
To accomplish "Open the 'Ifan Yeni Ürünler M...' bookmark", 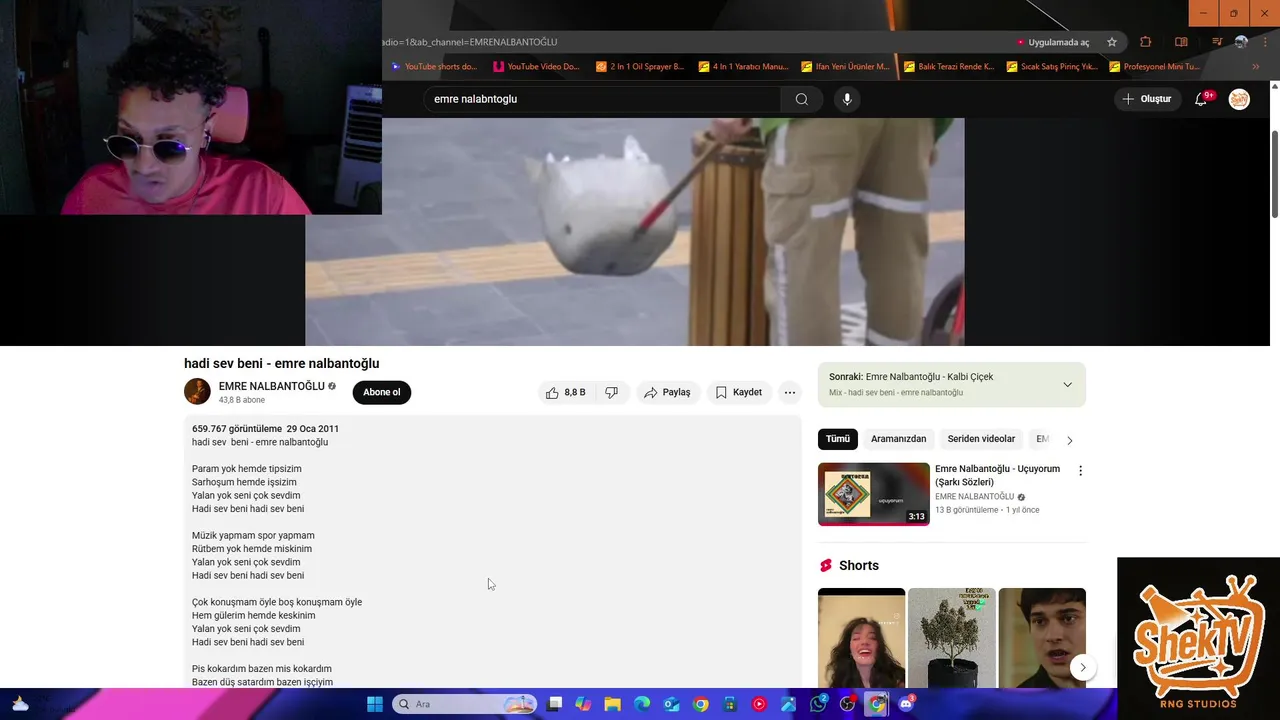I will (846, 67).
